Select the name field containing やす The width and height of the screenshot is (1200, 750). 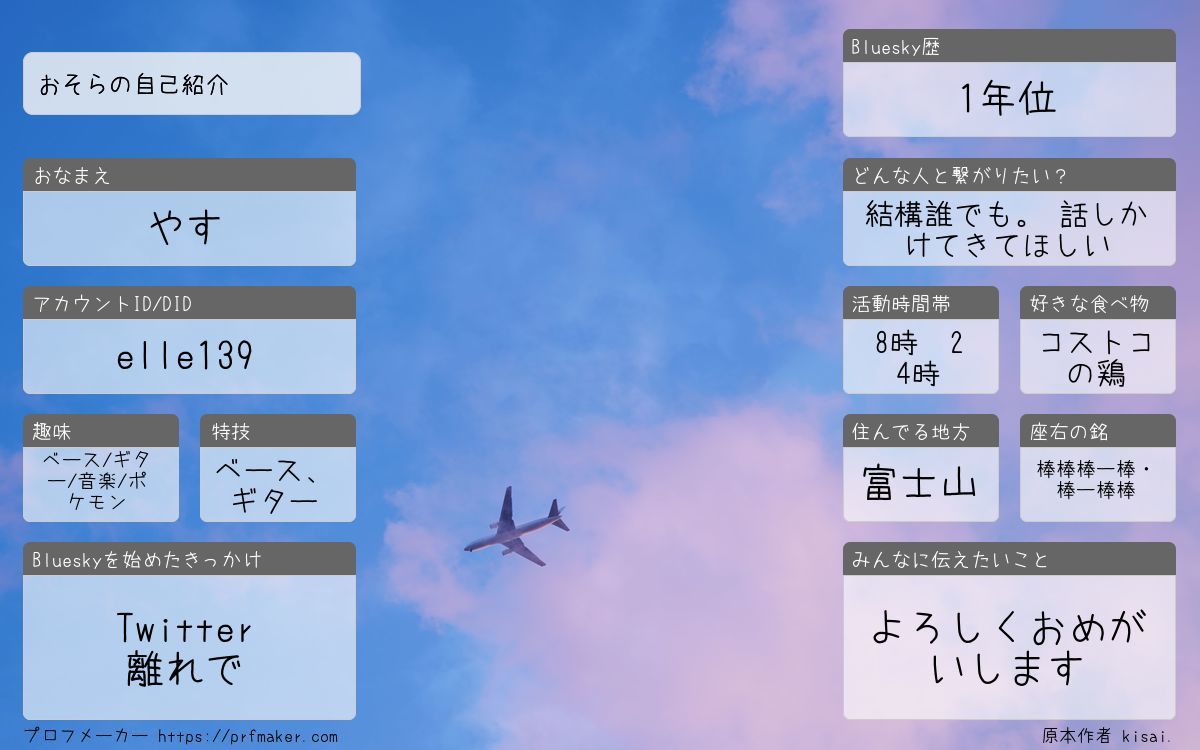[189, 228]
